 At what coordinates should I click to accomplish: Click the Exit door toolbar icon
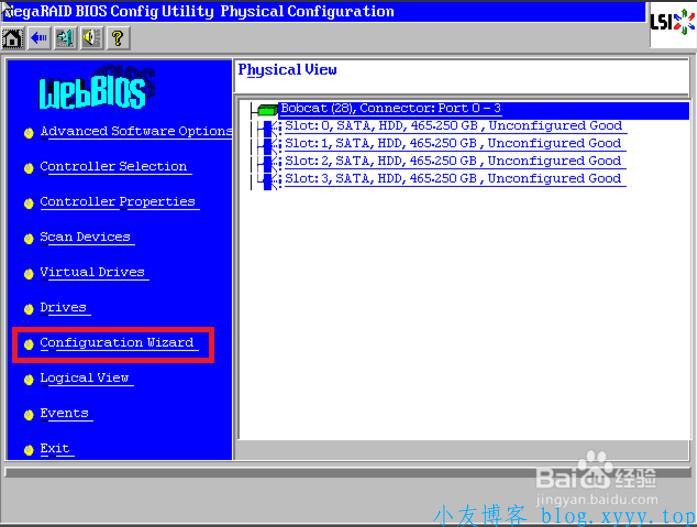point(65,38)
